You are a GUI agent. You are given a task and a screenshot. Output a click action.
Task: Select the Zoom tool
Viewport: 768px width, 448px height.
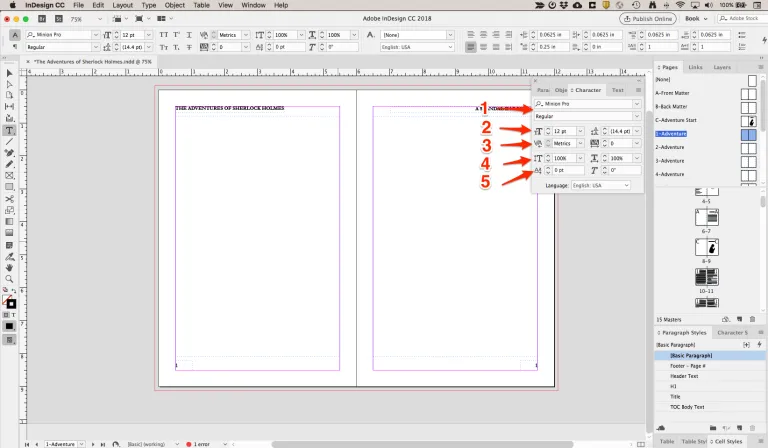tap(9, 279)
